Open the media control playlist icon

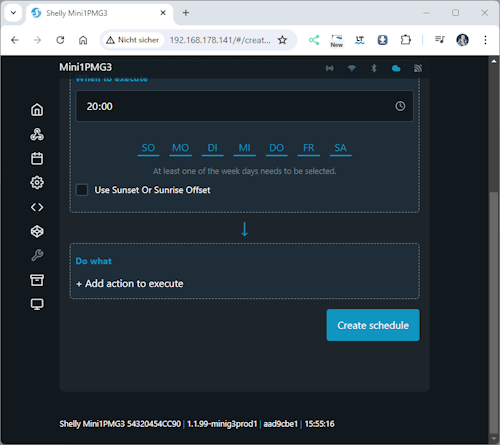(x=440, y=40)
